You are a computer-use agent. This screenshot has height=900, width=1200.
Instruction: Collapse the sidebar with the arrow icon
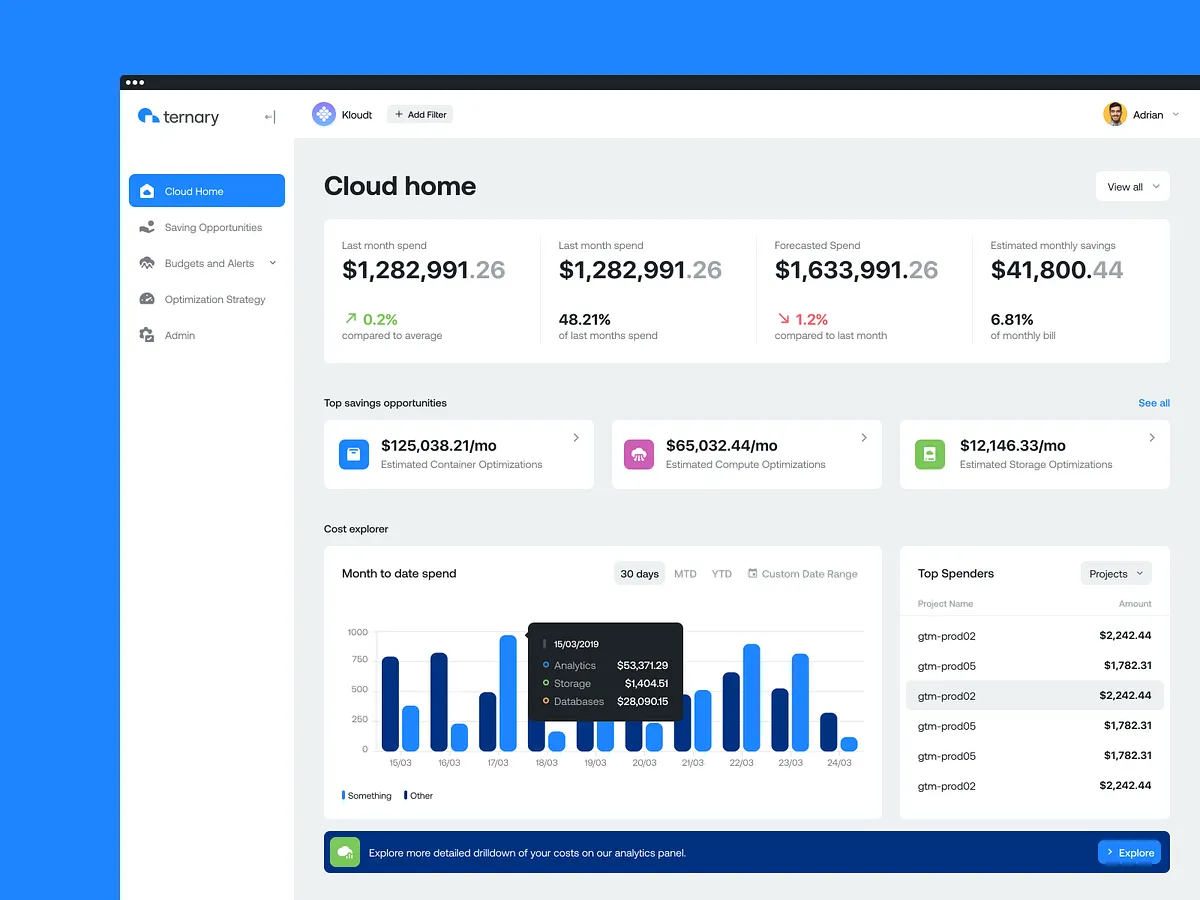tap(270, 117)
